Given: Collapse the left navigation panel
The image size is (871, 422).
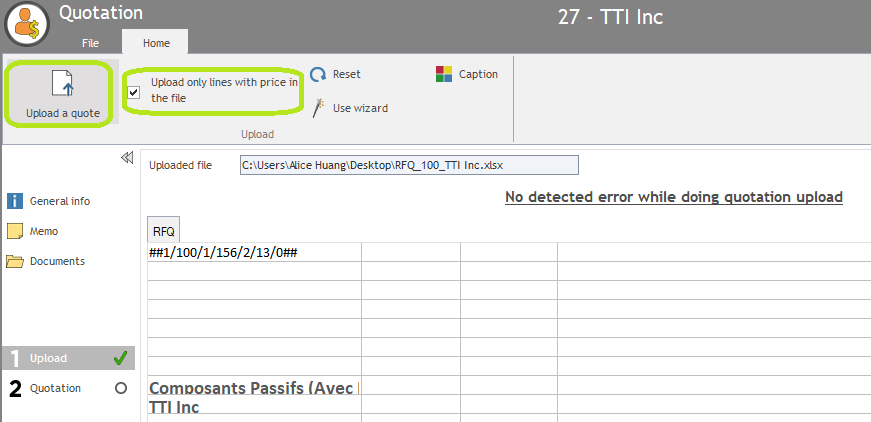Looking at the screenshot, I should coord(127,158).
